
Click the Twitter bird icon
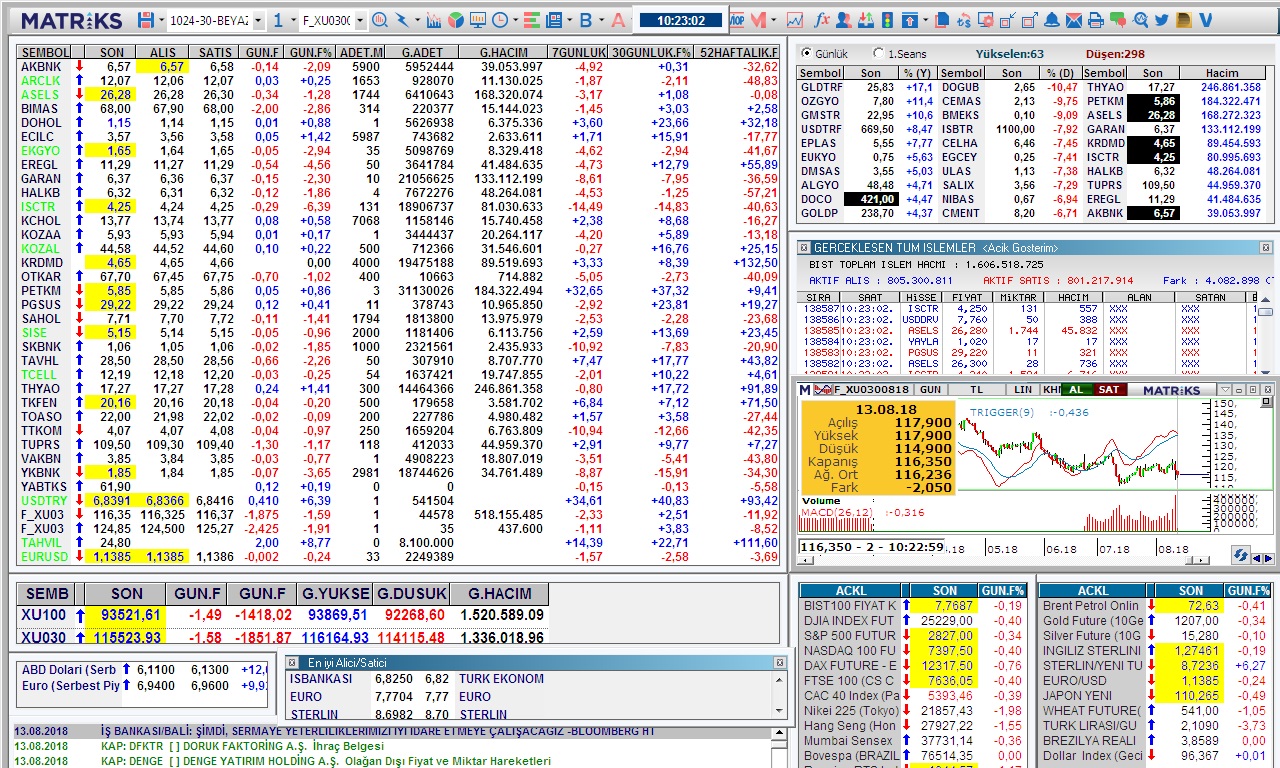click(1162, 20)
